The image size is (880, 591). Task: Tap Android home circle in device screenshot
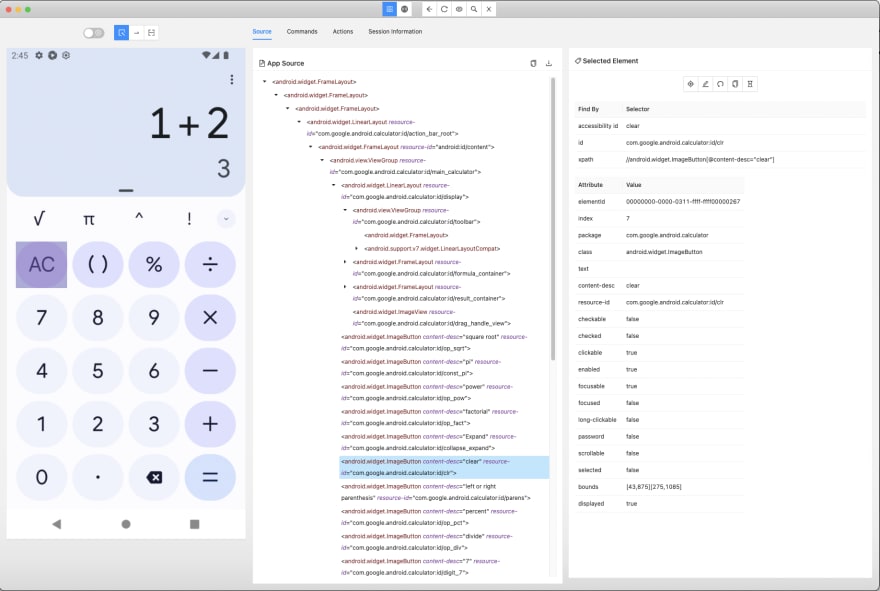(x=126, y=524)
